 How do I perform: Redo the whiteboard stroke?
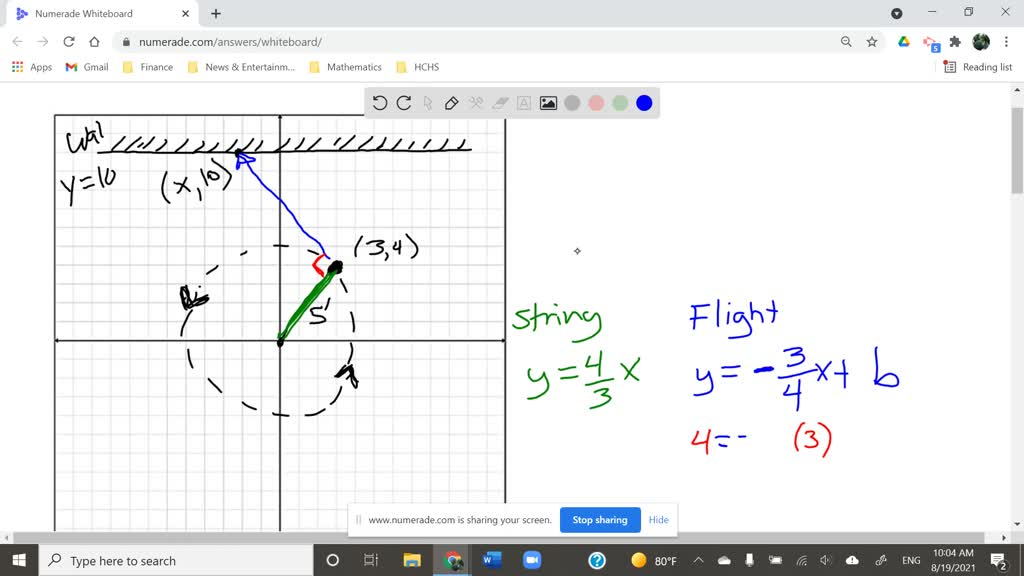coord(404,103)
